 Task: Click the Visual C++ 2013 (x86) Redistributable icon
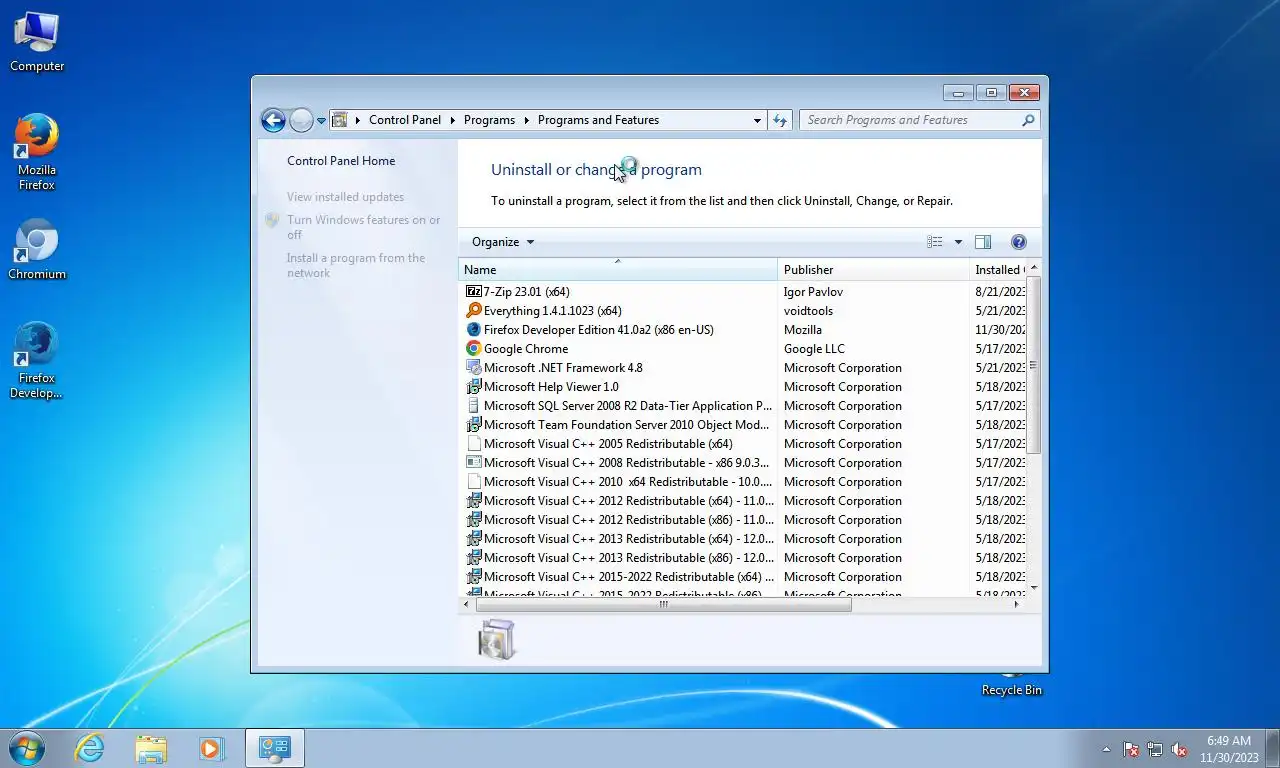click(x=474, y=558)
